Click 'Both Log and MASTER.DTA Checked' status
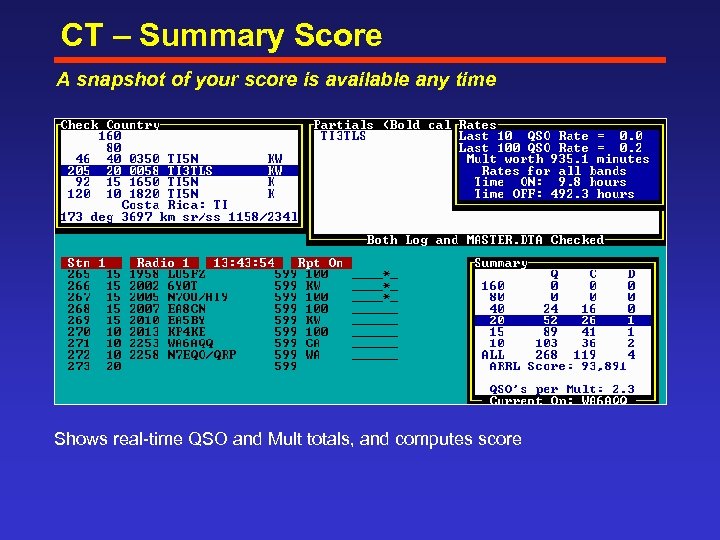The width and height of the screenshot is (720, 540). click(485, 240)
